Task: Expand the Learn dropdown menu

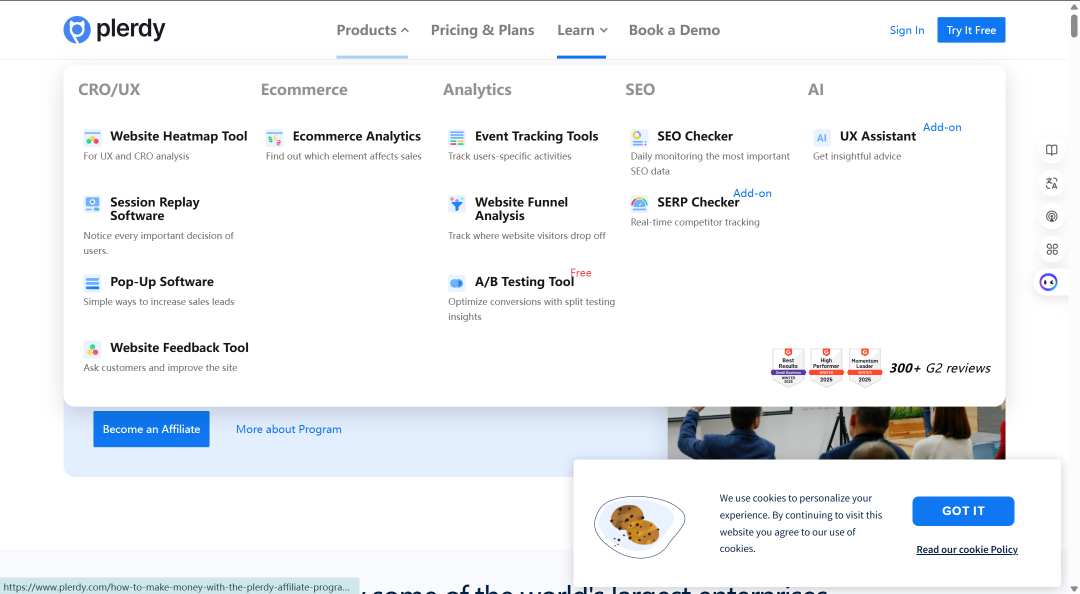Action: pyautogui.click(x=582, y=30)
